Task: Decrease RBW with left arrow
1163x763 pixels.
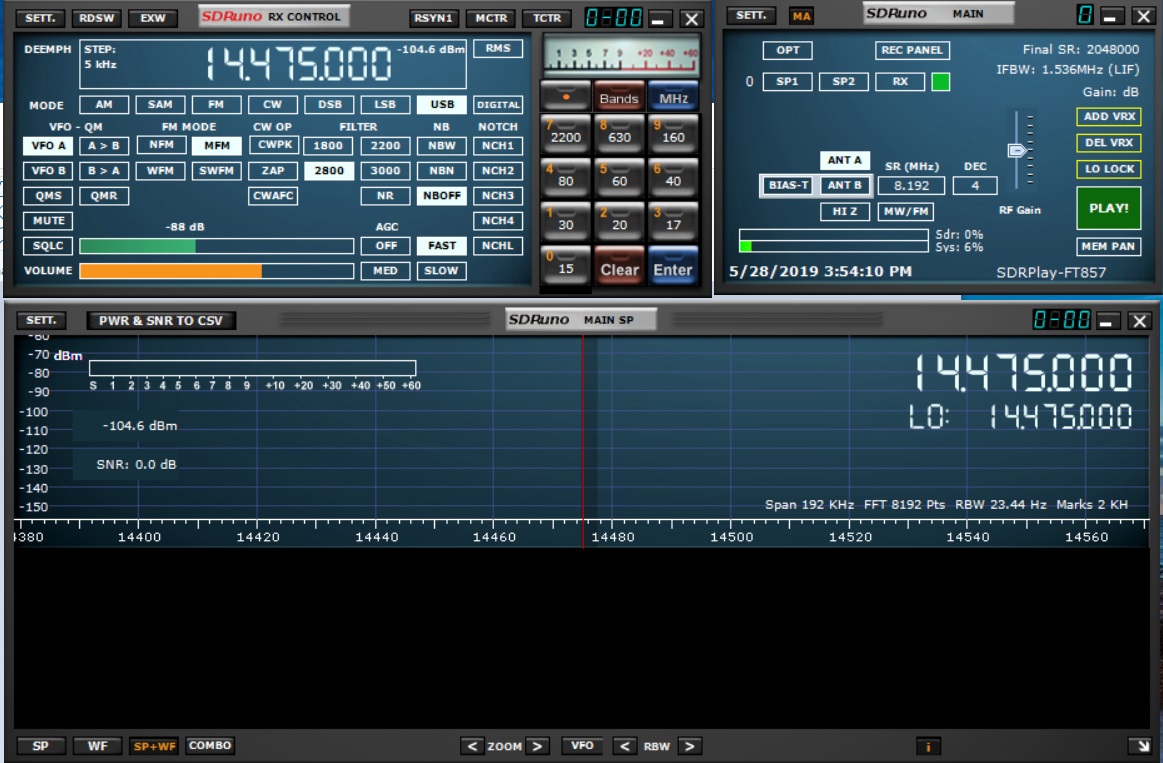Action: [625, 746]
